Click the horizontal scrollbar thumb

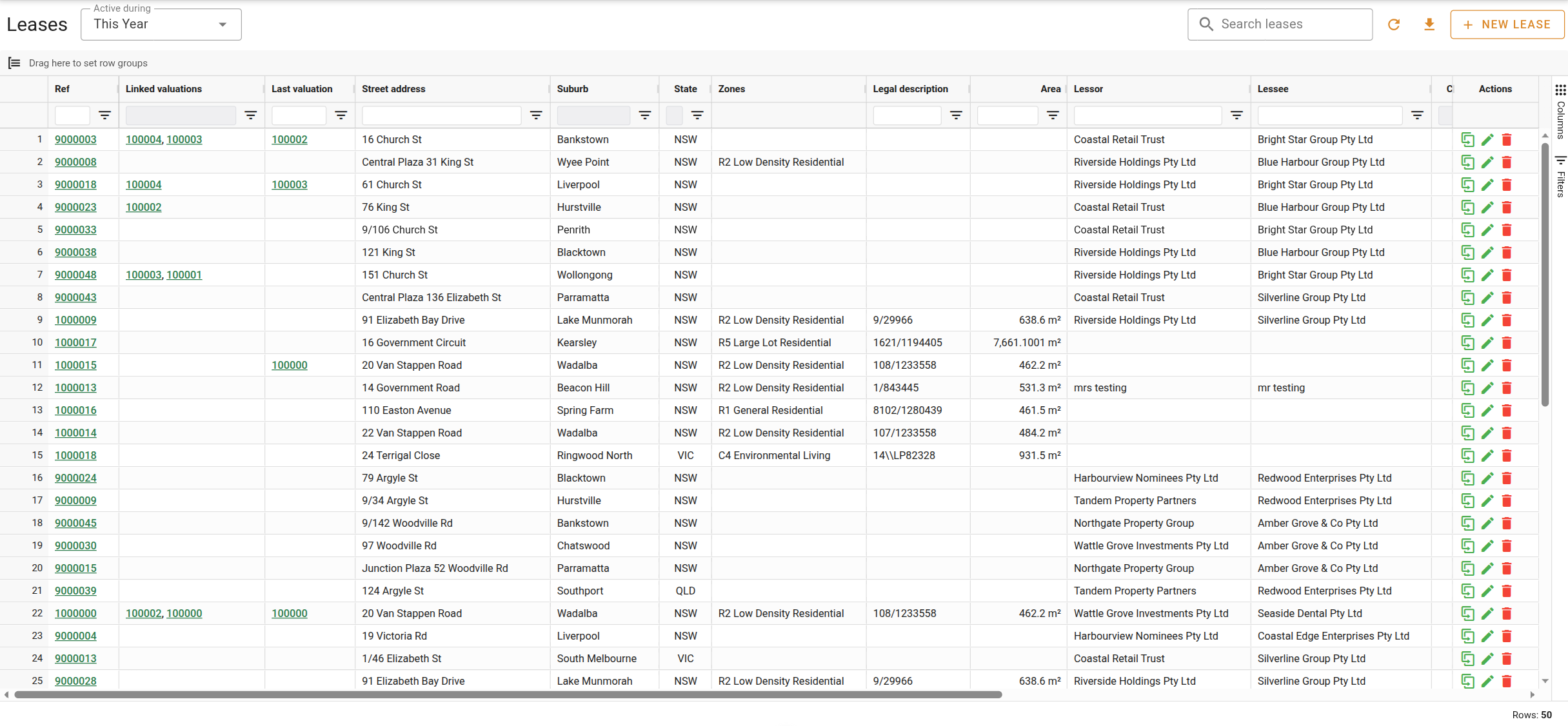pyautogui.click(x=508, y=694)
